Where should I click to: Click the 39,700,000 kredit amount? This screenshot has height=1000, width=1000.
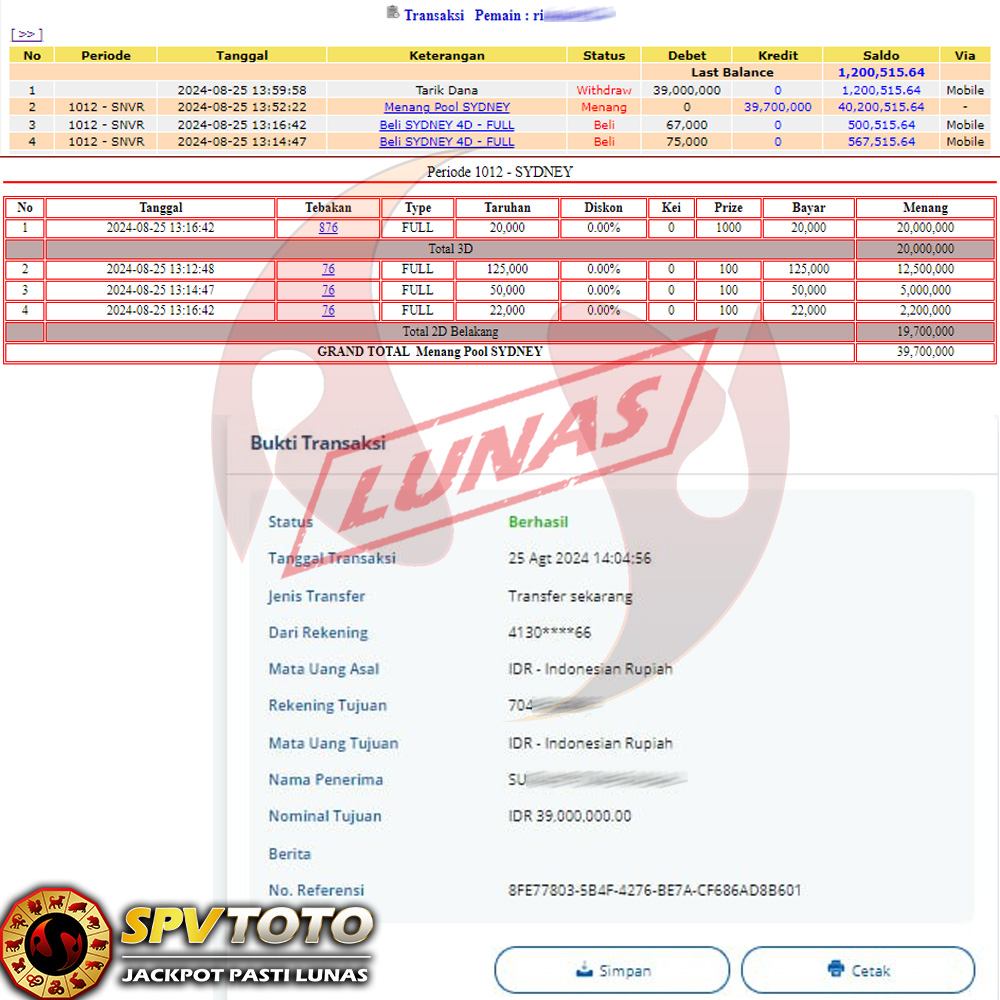(x=778, y=107)
